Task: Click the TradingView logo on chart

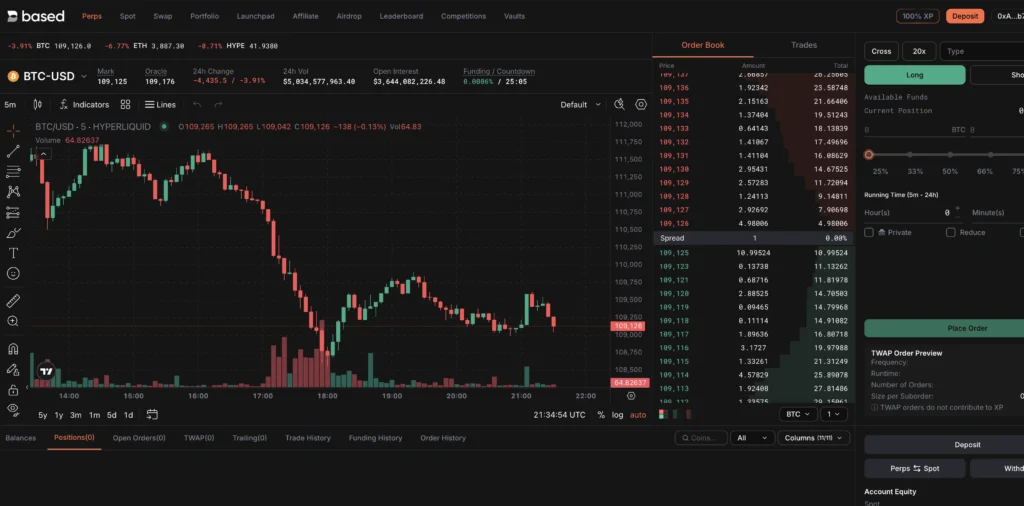Action: click(46, 371)
